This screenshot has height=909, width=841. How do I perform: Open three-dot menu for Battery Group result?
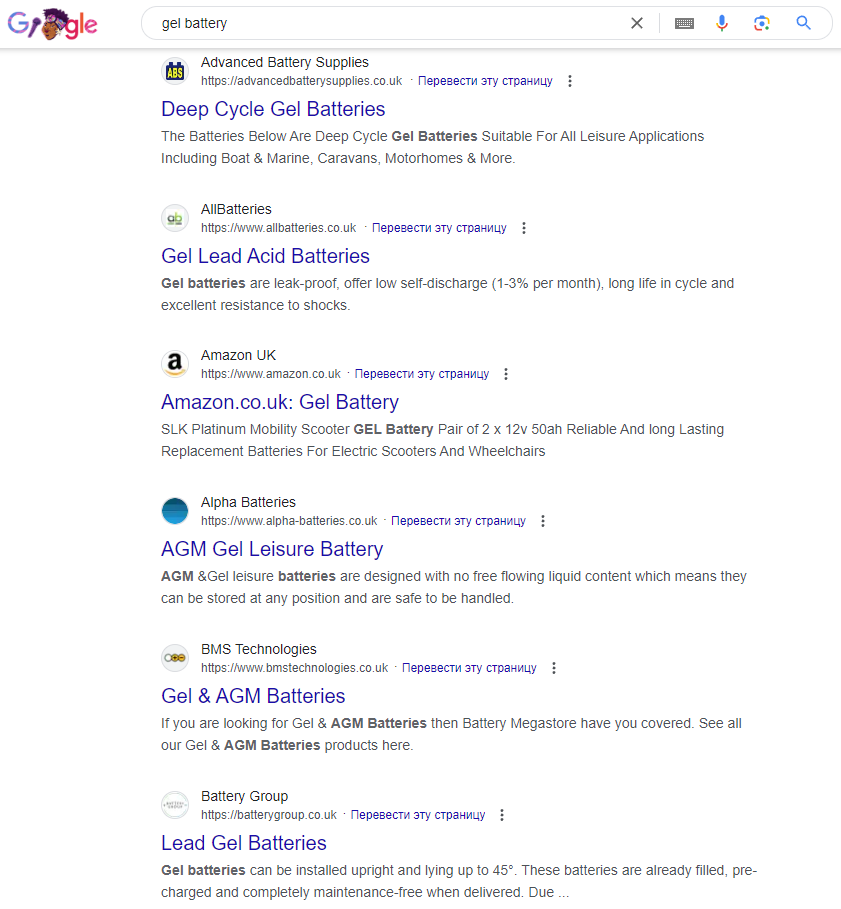502,815
